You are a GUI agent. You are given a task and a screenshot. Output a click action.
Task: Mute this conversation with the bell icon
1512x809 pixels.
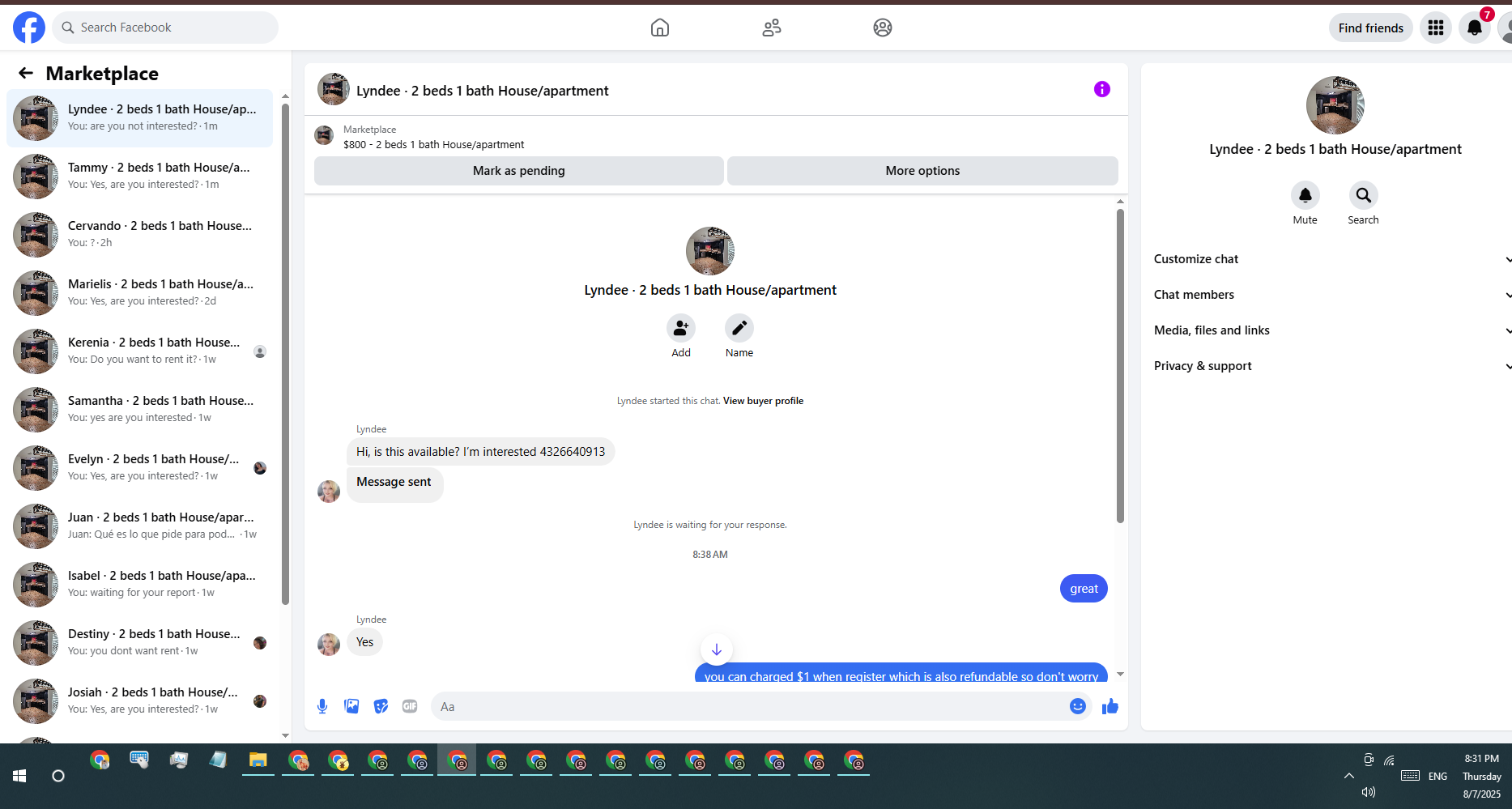[x=1305, y=195]
